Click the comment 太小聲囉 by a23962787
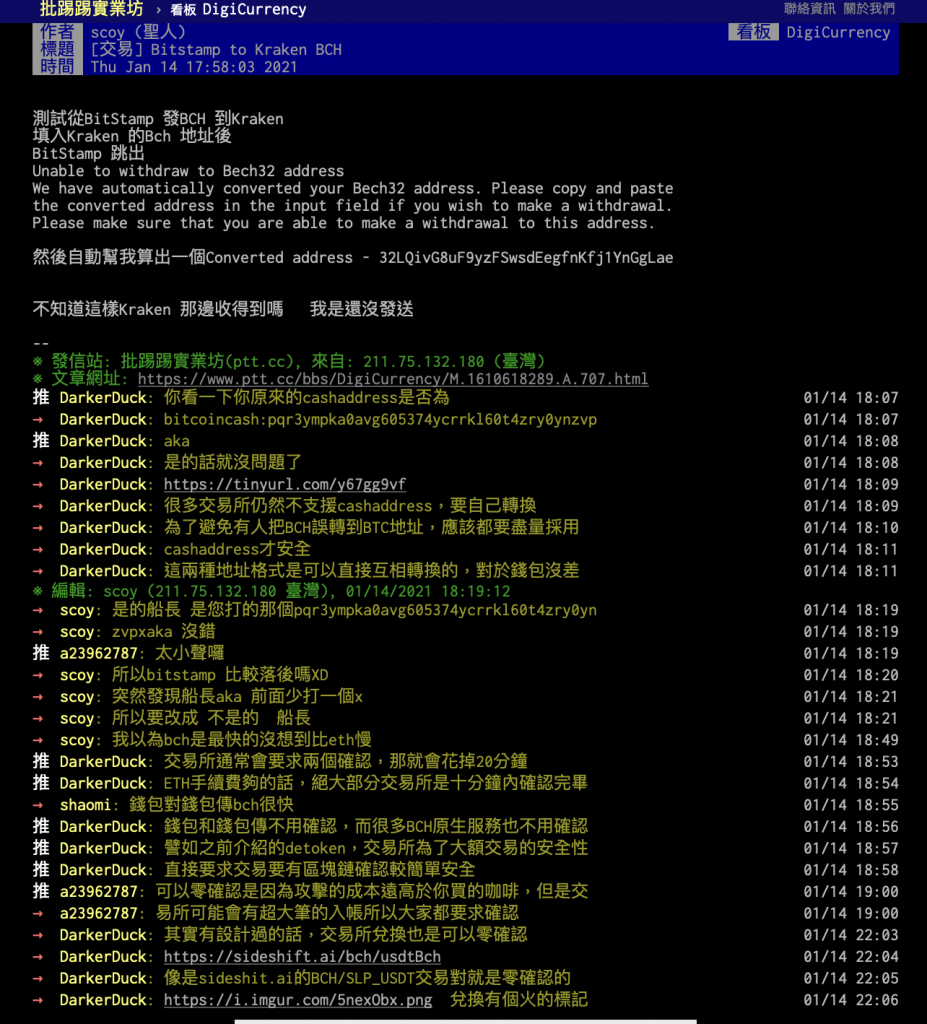 click(189, 653)
